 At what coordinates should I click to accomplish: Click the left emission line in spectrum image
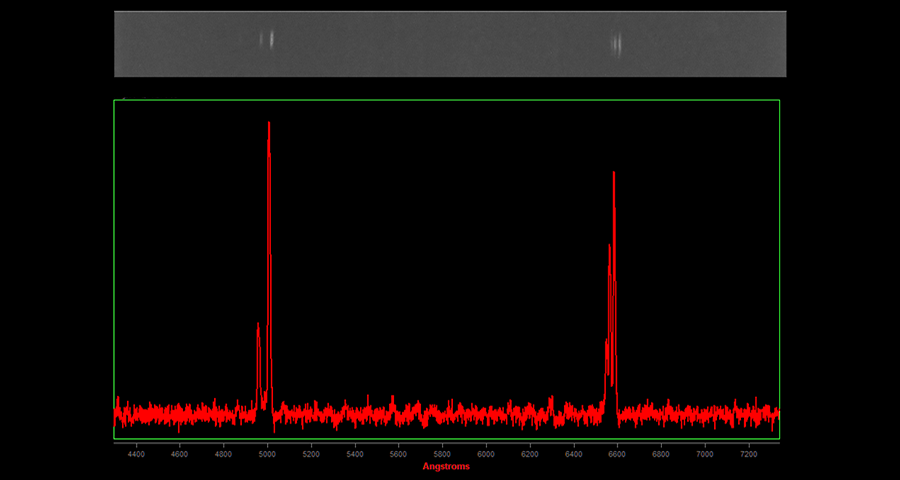pyautogui.click(x=267, y=40)
